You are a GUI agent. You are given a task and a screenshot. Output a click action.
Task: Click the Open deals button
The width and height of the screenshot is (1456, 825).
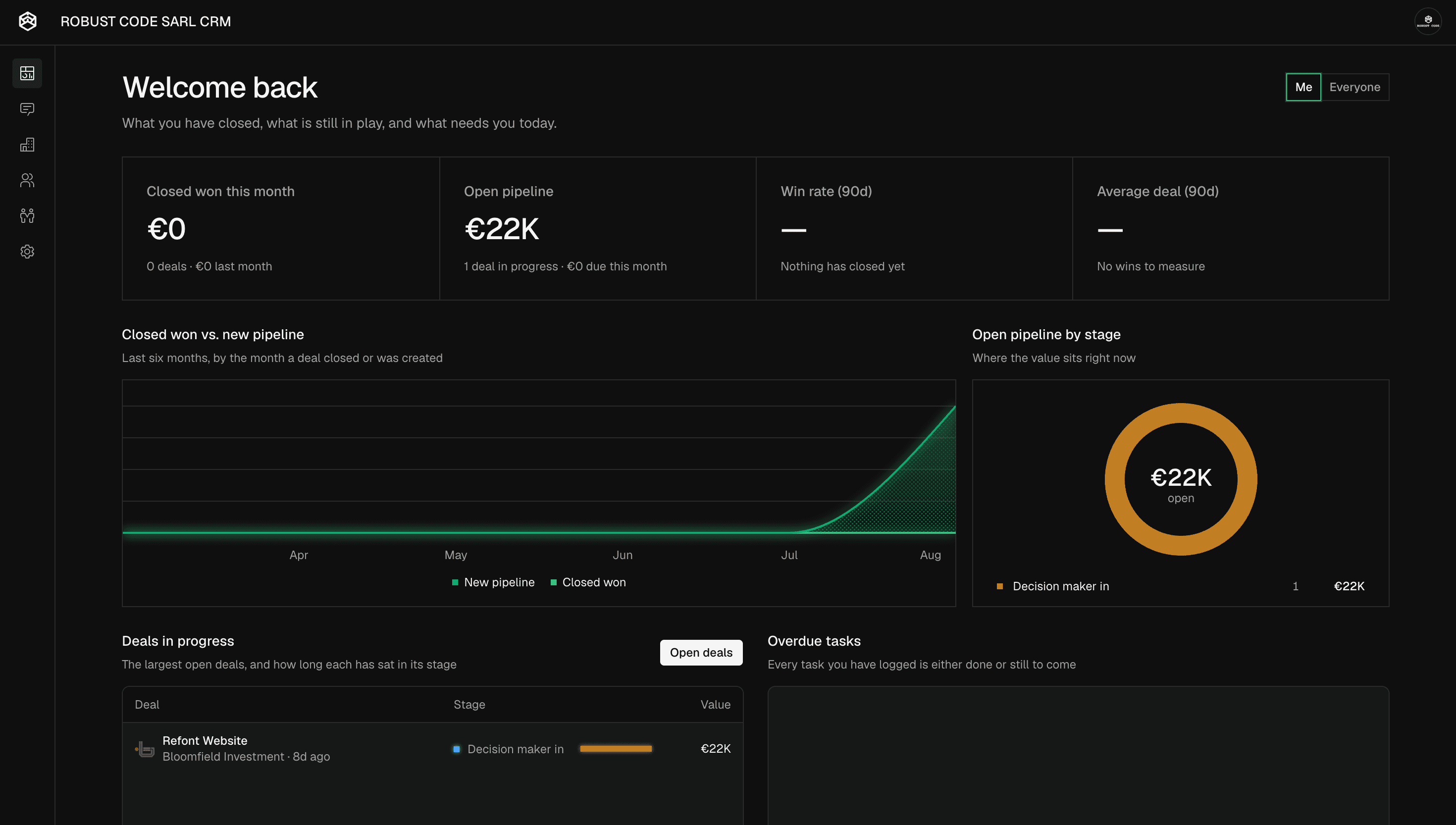click(701, 653)
